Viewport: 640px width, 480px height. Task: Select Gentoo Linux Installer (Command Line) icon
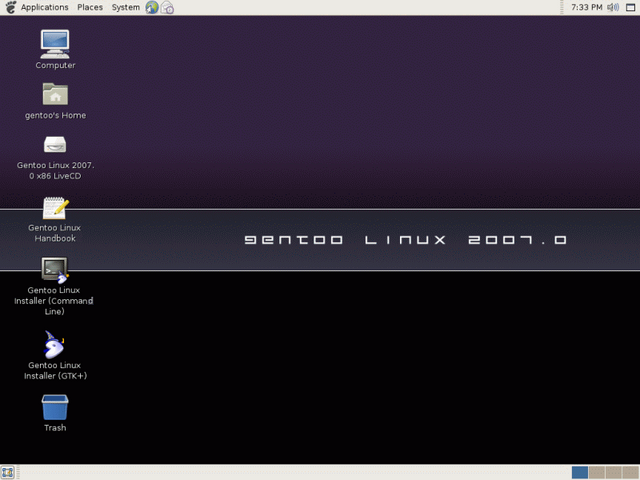click(x=55, y=269)
